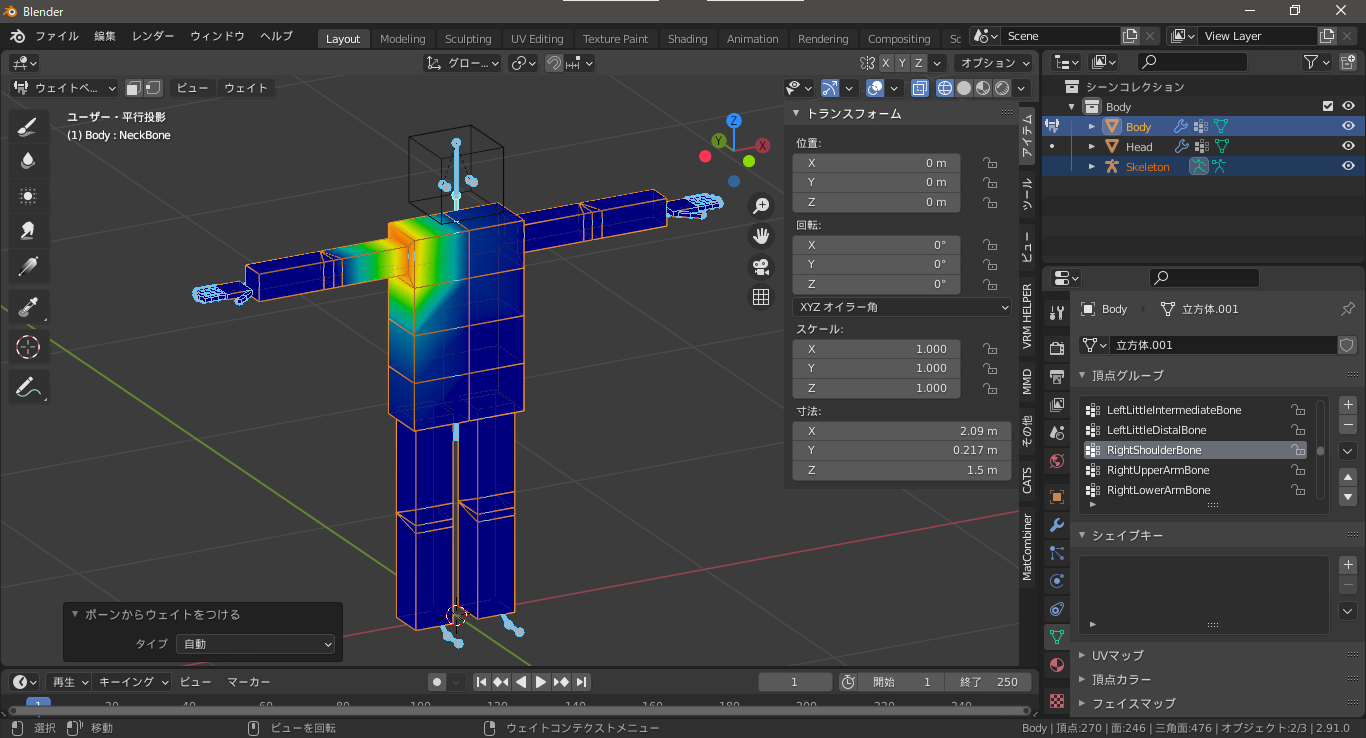
Task: Open the transform orientation dropdown
Action: 462,63
